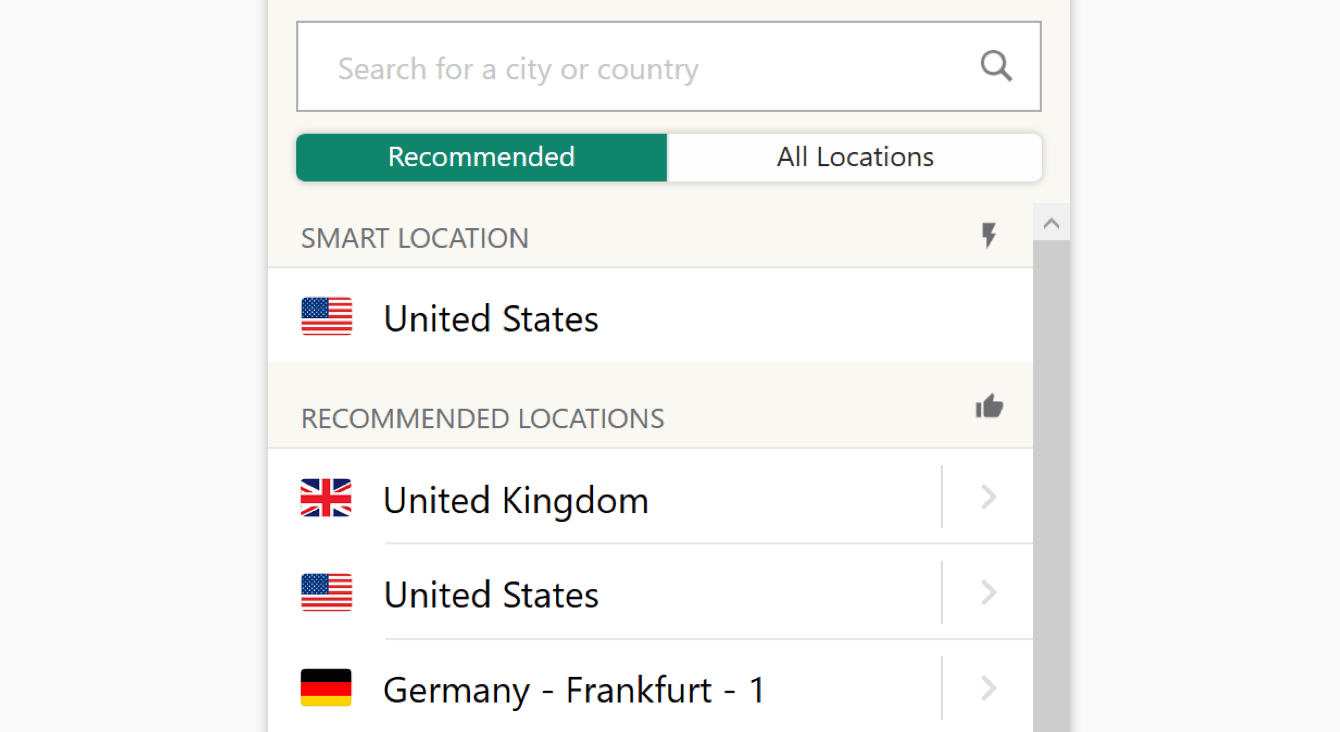1340x732 pixels.
Task: Click the US flag under Recommended Locations
Action: pos(326,593)
